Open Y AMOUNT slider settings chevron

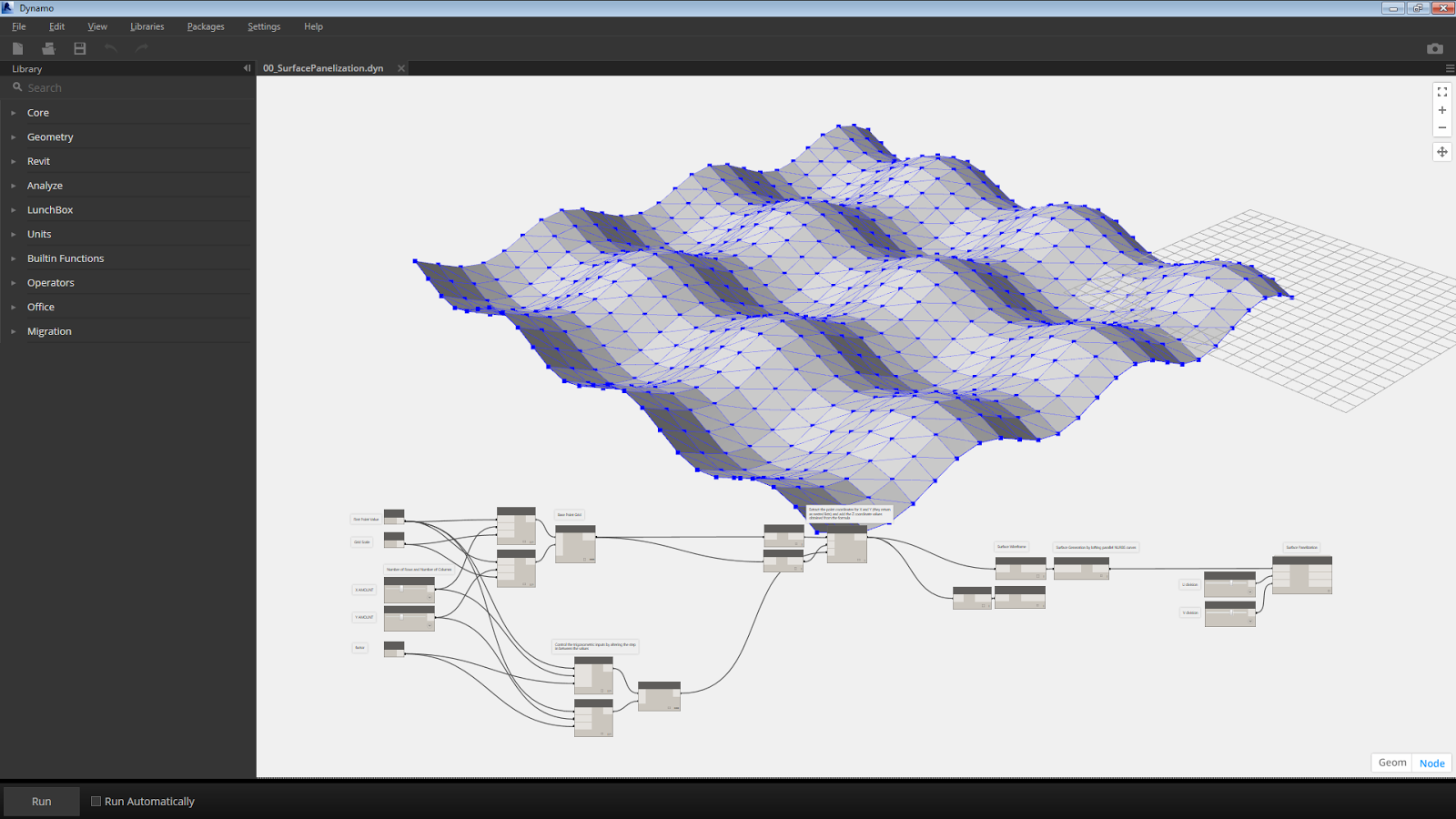(430, 626)
